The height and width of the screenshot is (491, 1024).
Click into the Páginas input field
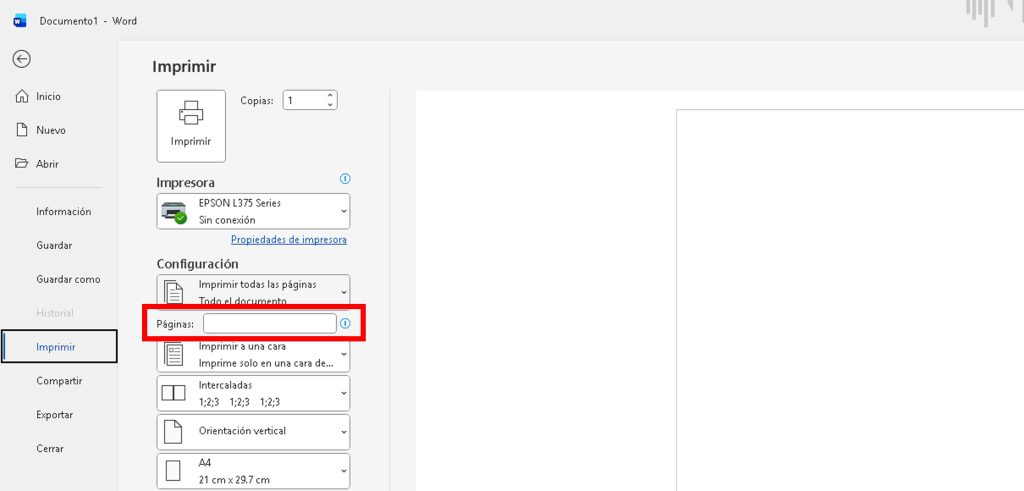coord(269,324)
